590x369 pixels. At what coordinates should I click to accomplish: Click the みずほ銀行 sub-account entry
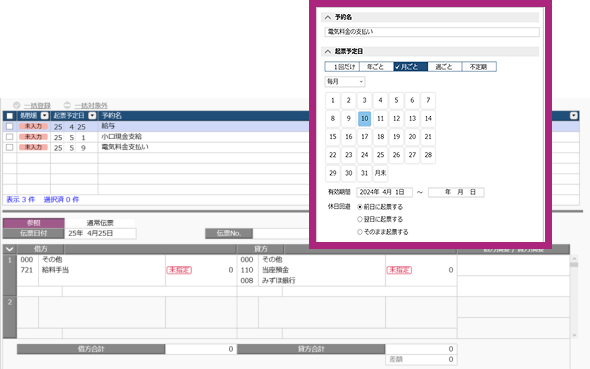tap(278, 281)
